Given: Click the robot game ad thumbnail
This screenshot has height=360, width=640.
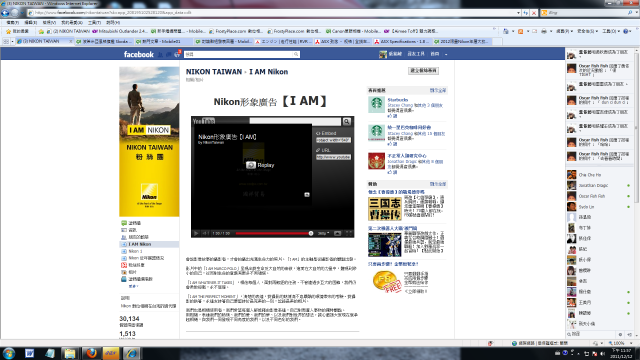Looking at the screenshot, I should click(x=384, y=244).
